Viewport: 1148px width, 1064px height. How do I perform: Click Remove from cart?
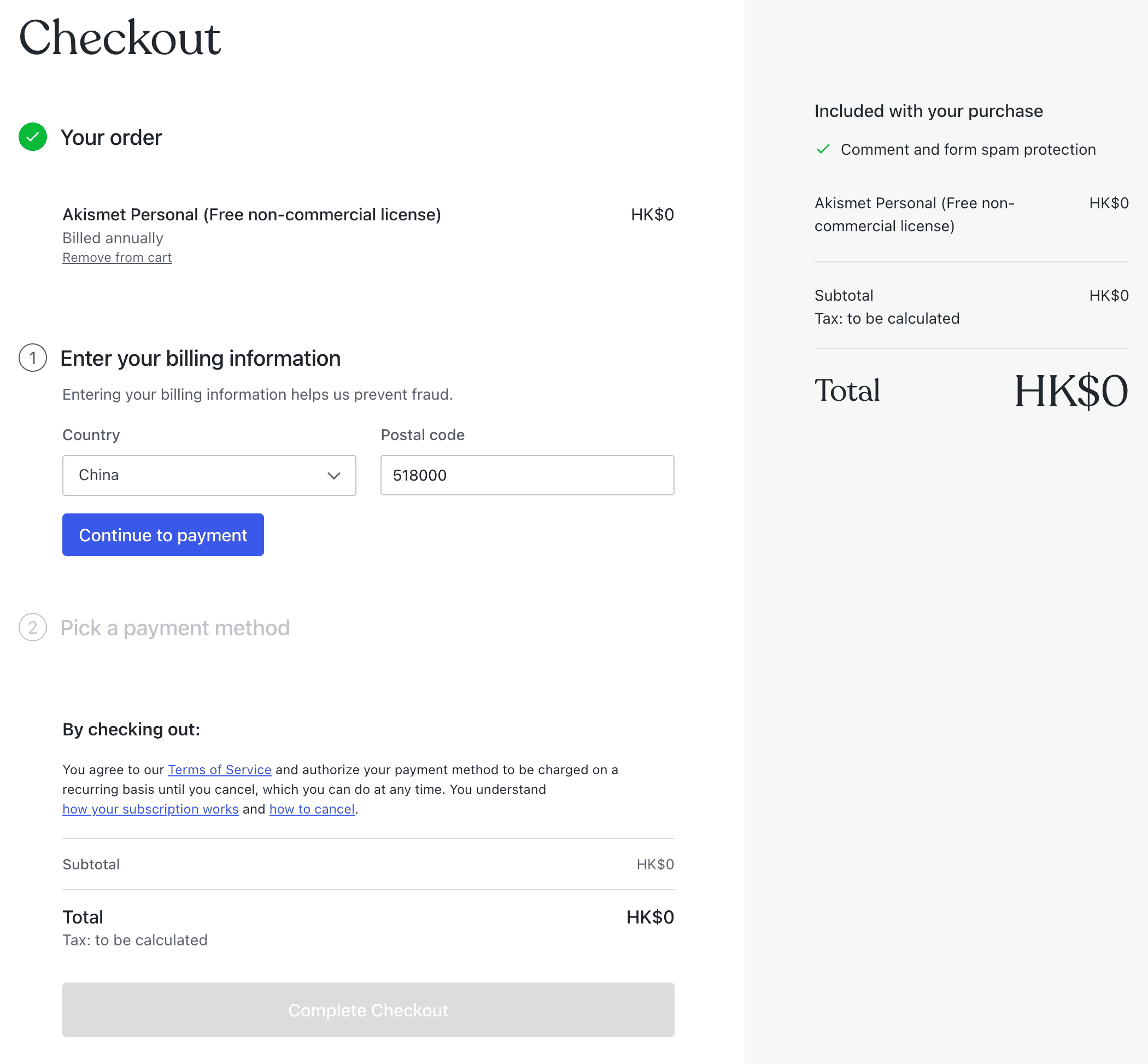(116, 258)
